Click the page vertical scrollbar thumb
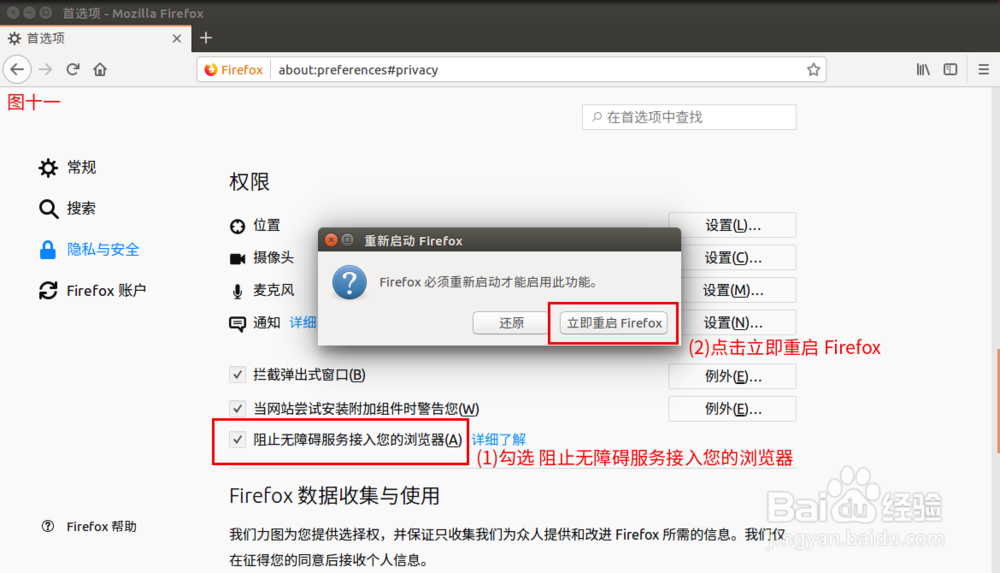Viewport: 1000px width, 573px height. click(x=996, y=401)
